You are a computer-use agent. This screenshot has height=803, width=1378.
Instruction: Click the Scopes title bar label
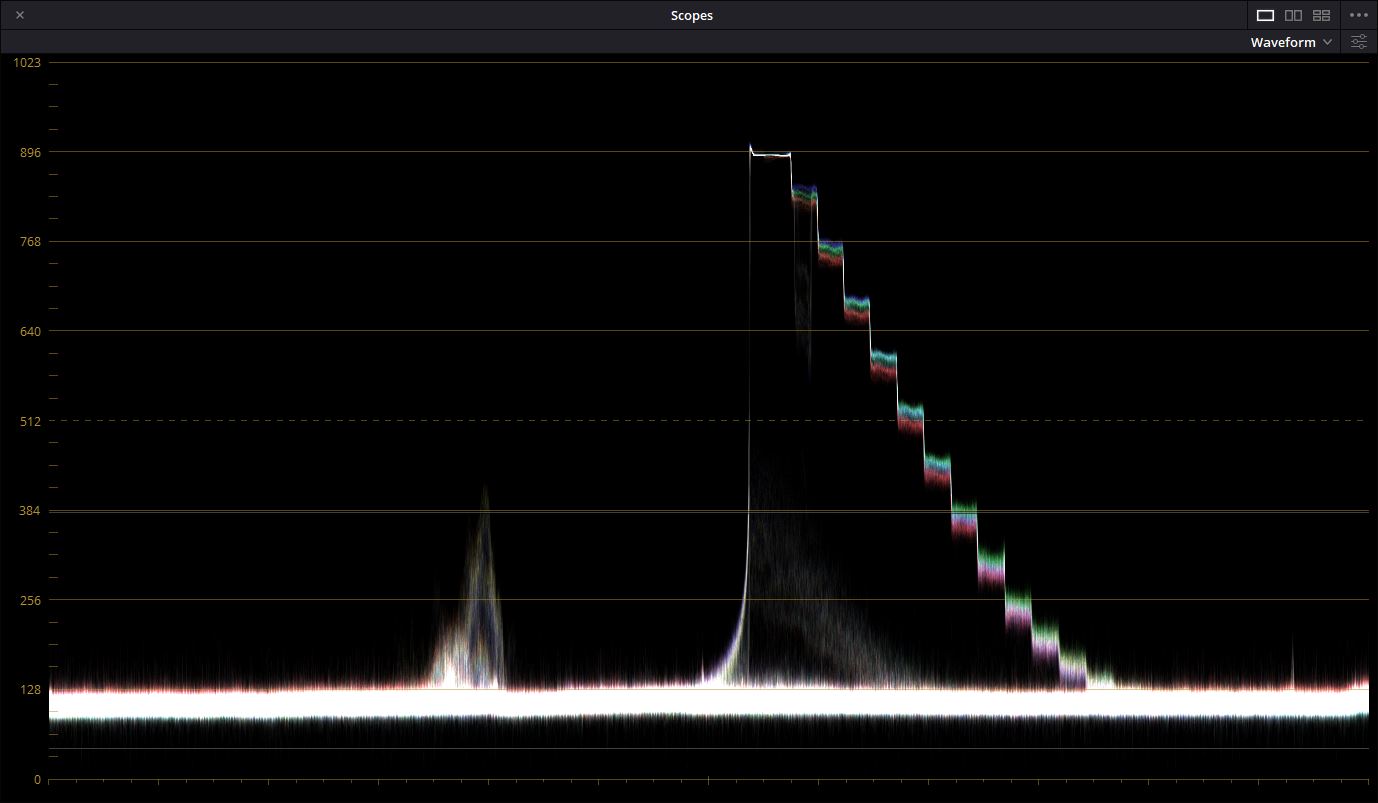[691, 15]
